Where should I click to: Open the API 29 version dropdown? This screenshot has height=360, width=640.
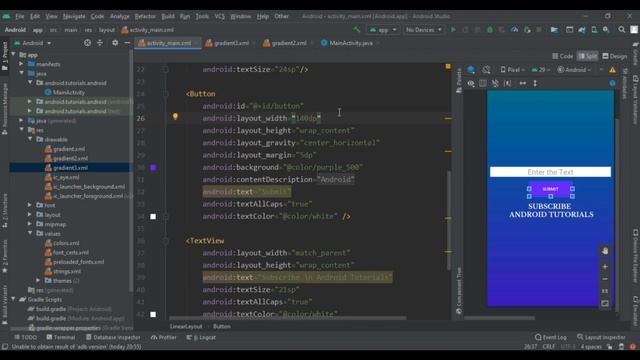point(540,70)
